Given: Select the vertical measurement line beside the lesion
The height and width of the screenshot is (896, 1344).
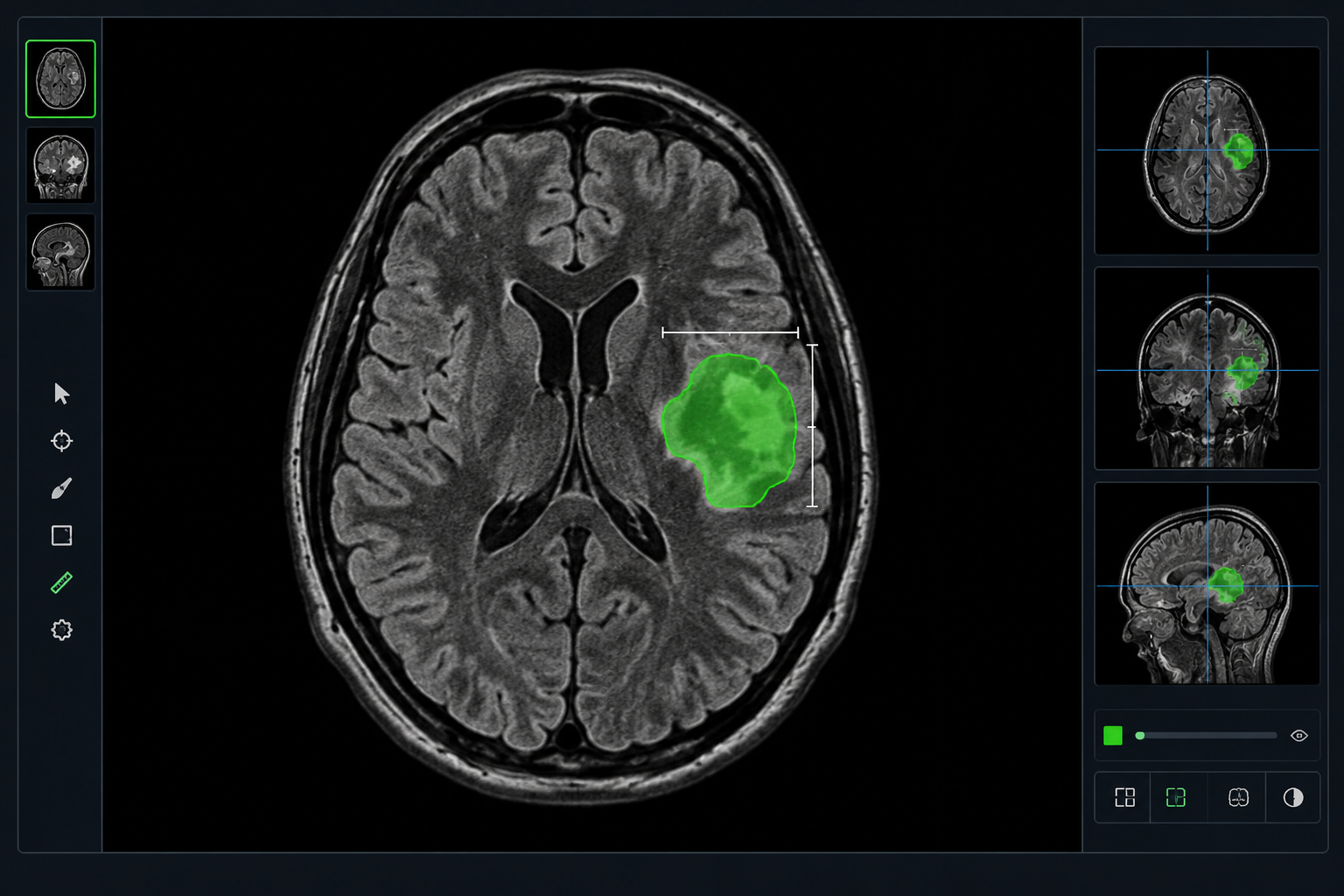Looking at the screenshot, I should point(812,425).
